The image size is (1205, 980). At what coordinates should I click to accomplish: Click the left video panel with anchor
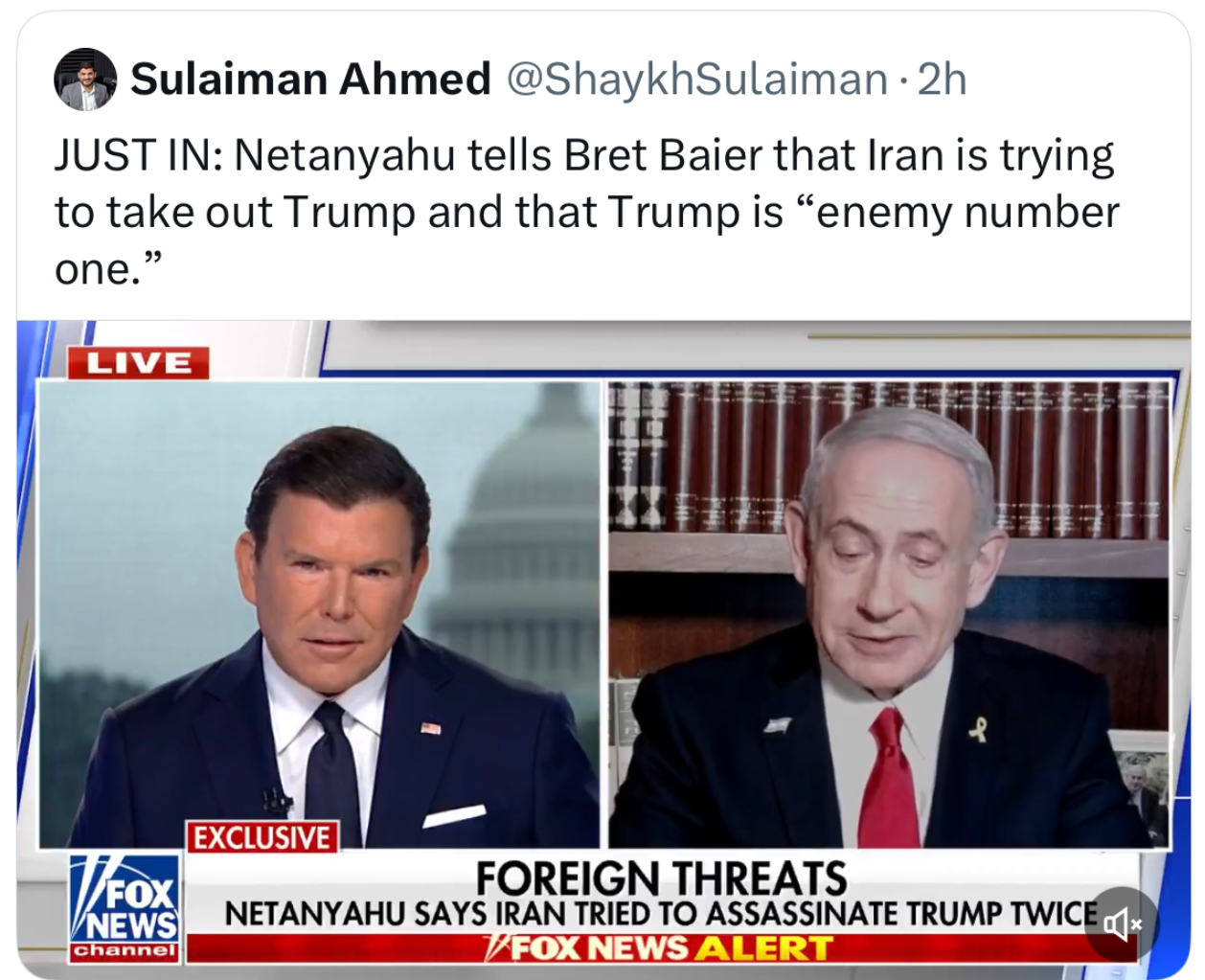click(x=319, y=614)
